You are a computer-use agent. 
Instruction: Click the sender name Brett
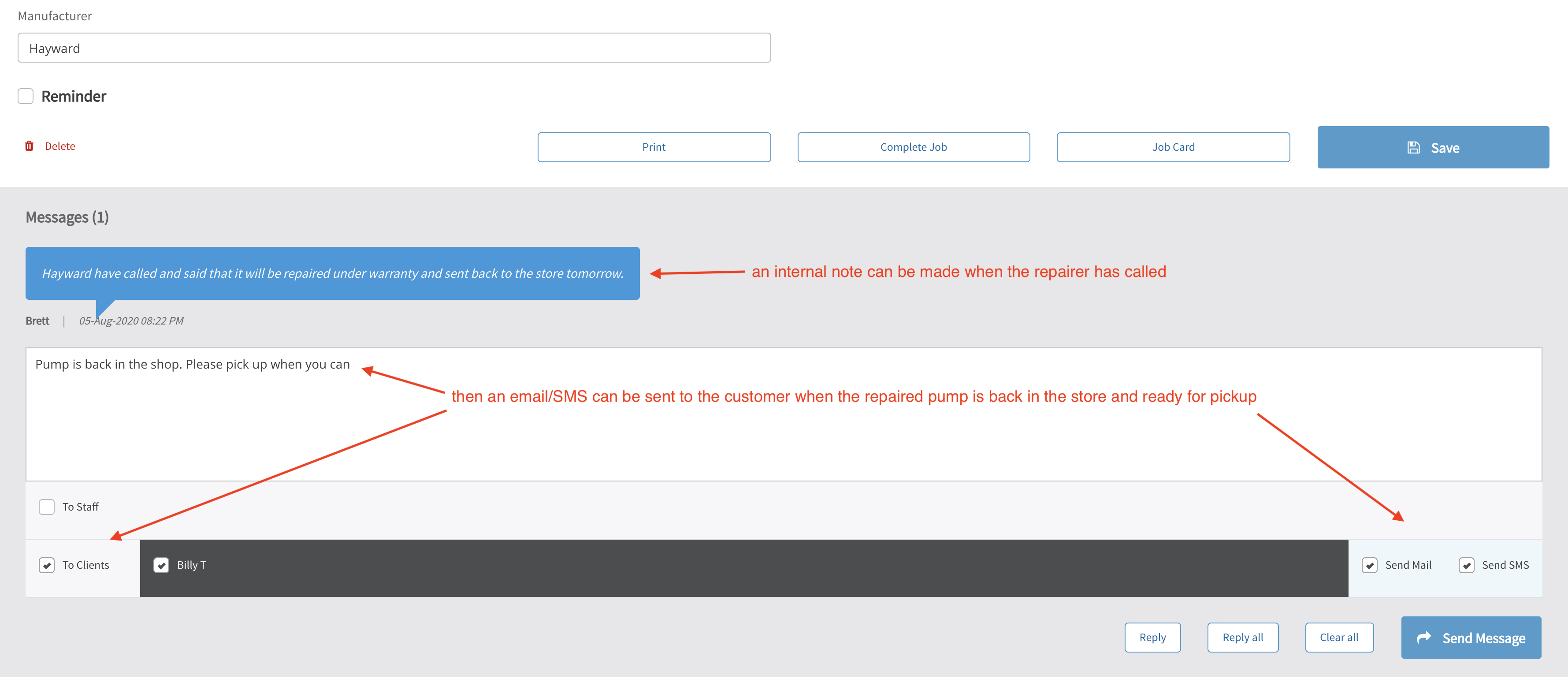37,321
